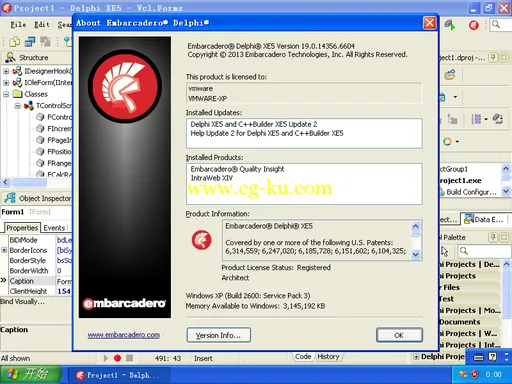Screen dimensions: 512x384
Task: Start macro recording with red record button
Action: 117,358
